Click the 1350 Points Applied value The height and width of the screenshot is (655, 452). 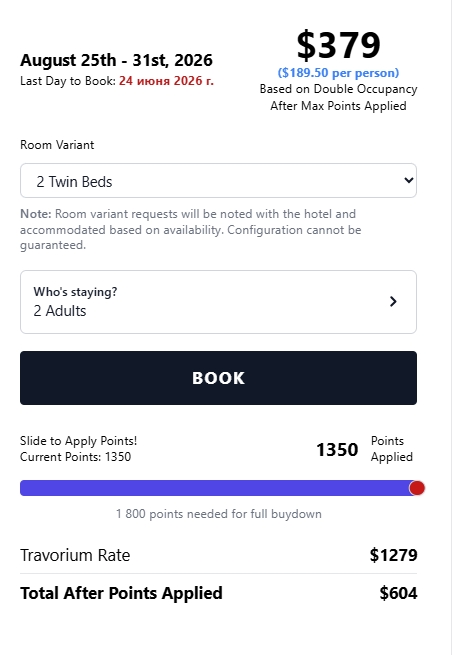click(337, 449)
